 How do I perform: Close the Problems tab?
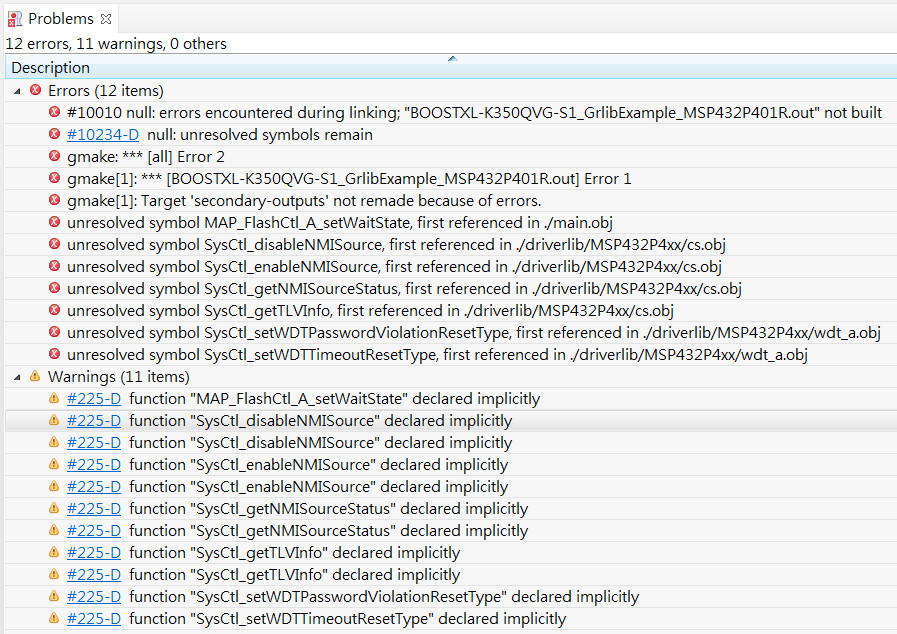106,19
